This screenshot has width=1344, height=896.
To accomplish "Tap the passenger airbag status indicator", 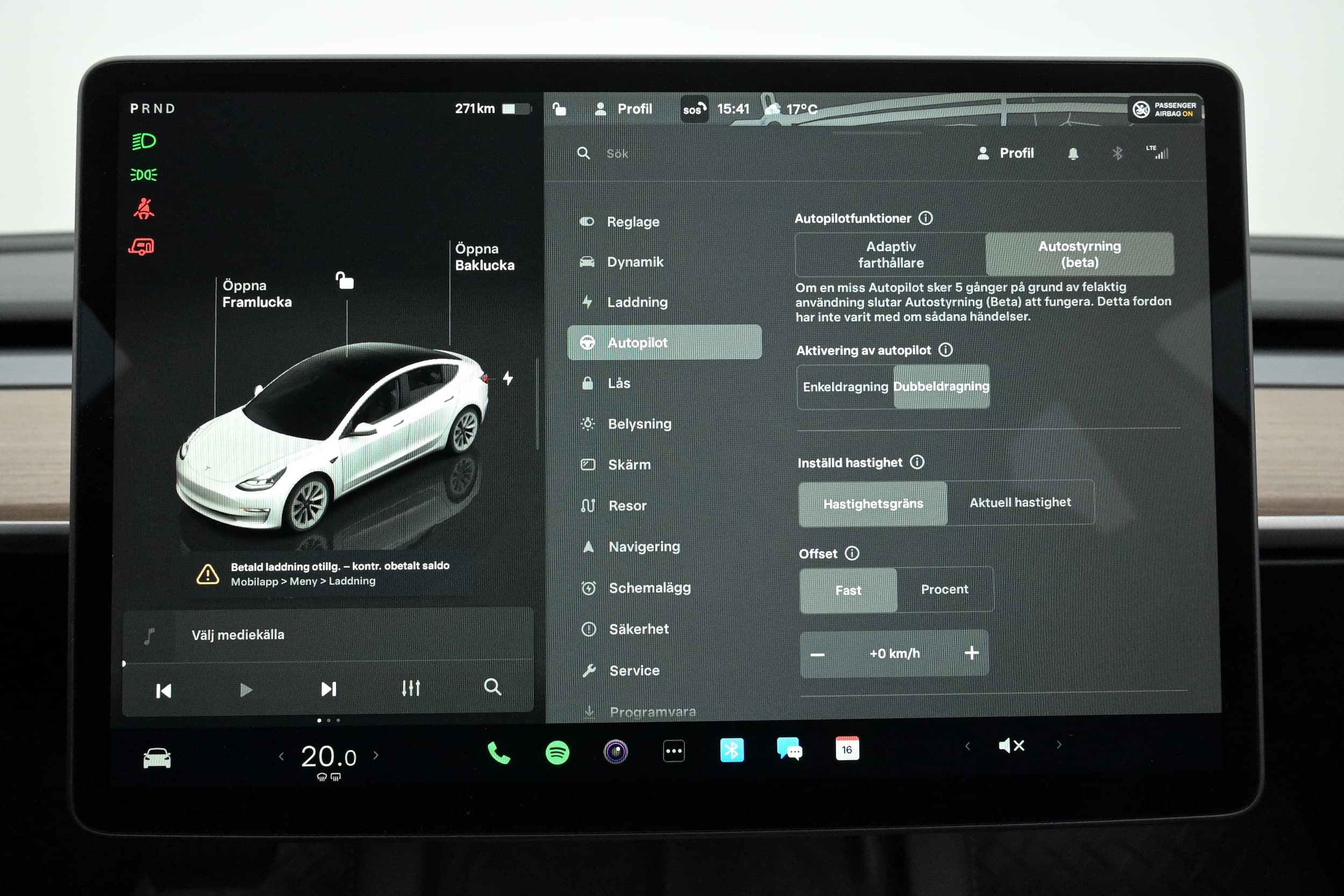I will pos(1165,109).
